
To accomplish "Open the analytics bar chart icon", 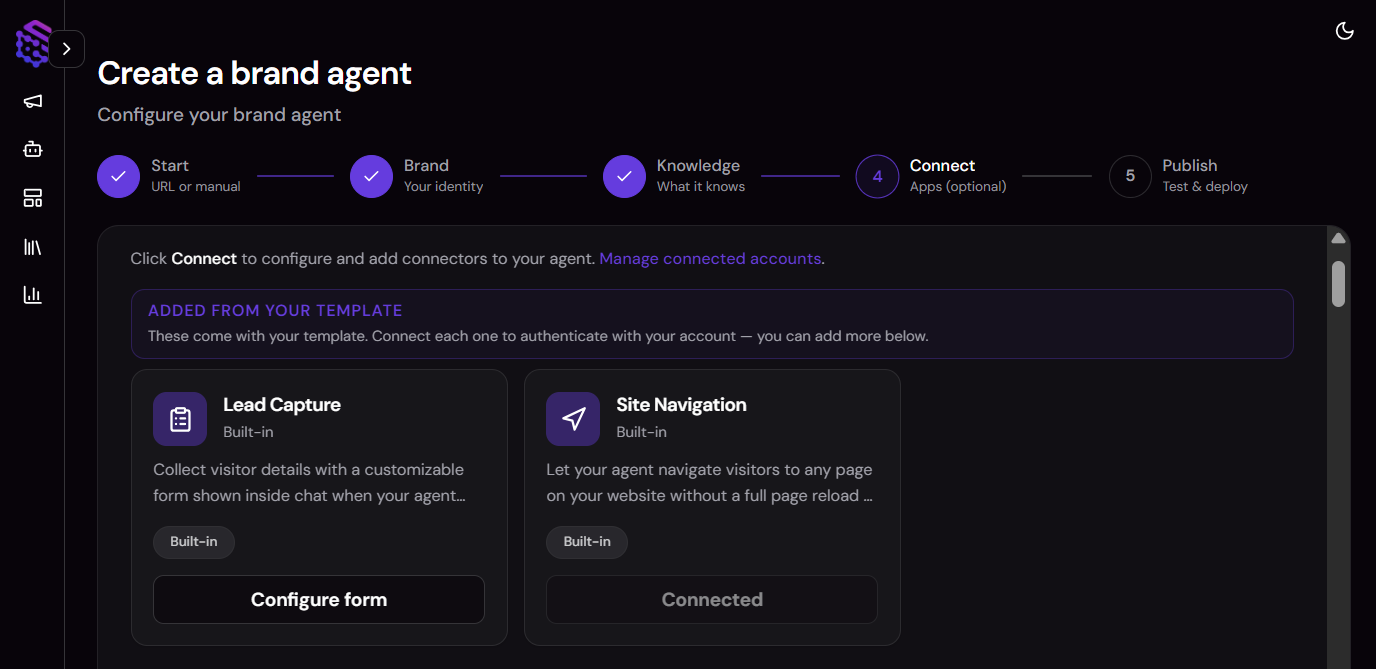I will point(33,294).
